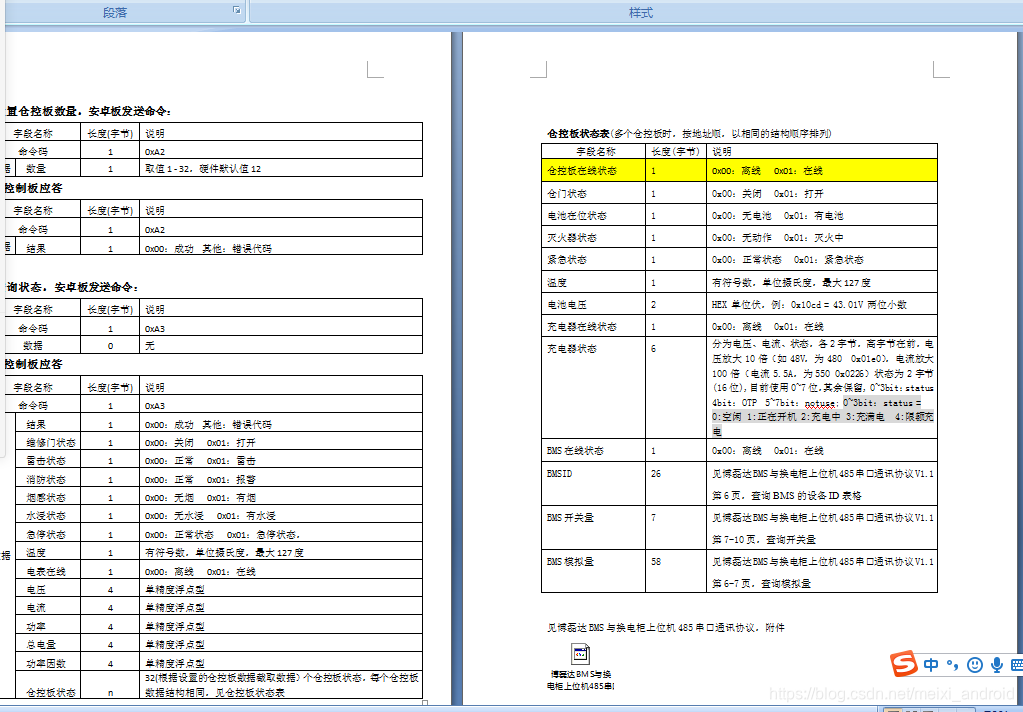Click the 水浸状态 cell
Screen dimensions: 1023x712
tap(47, 516)
